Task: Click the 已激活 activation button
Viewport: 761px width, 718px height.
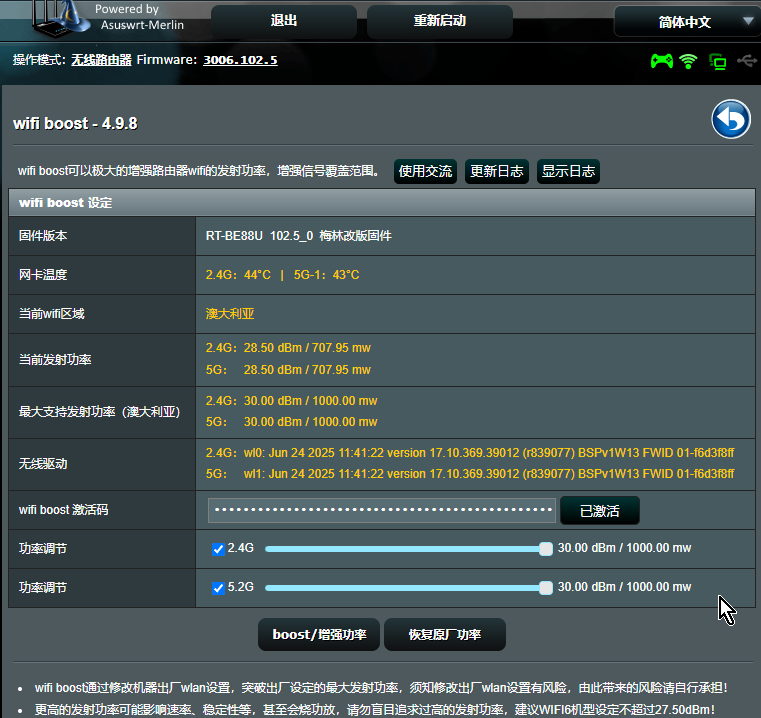Action: [x=599, y=511]
